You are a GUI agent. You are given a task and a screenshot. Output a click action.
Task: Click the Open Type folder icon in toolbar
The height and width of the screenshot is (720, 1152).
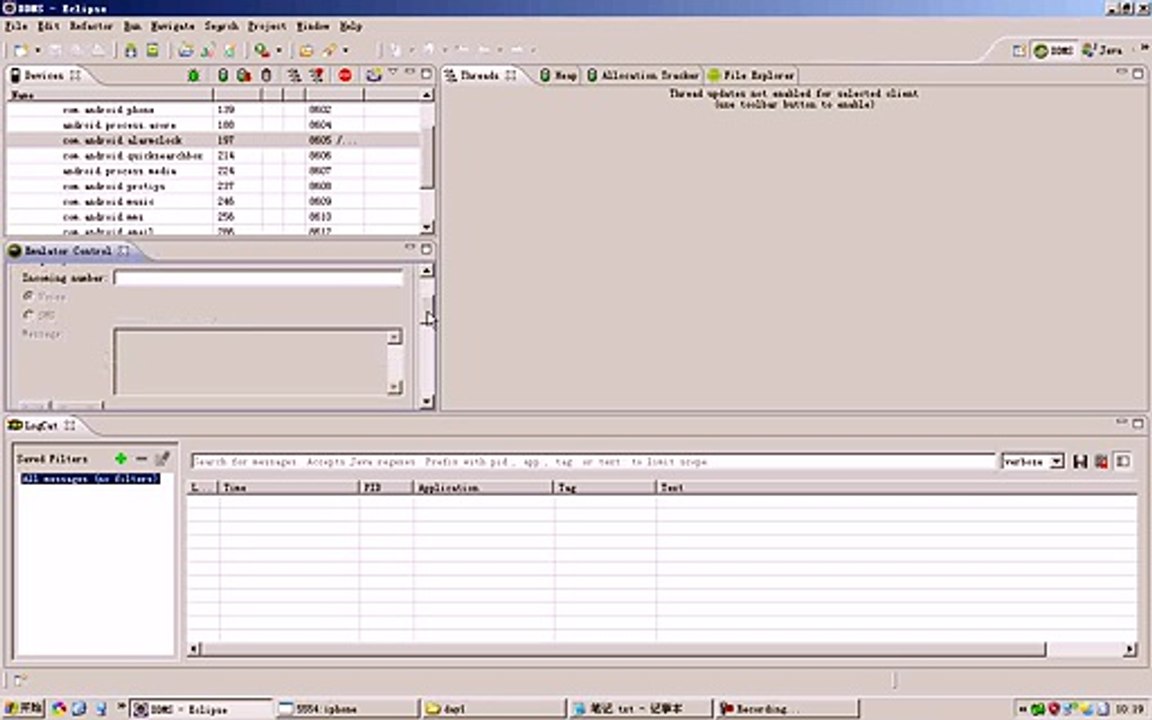[306, 51]
